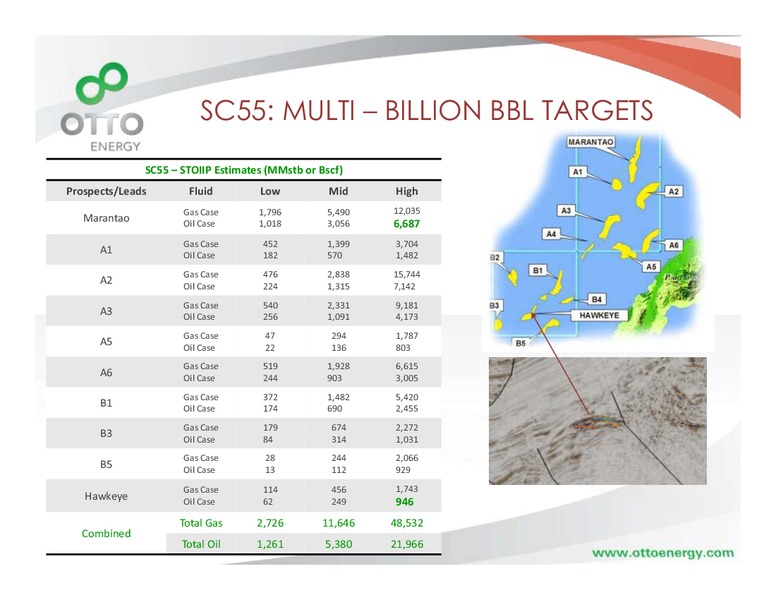Click the MARANTAO label on the map

click(590, 142)
